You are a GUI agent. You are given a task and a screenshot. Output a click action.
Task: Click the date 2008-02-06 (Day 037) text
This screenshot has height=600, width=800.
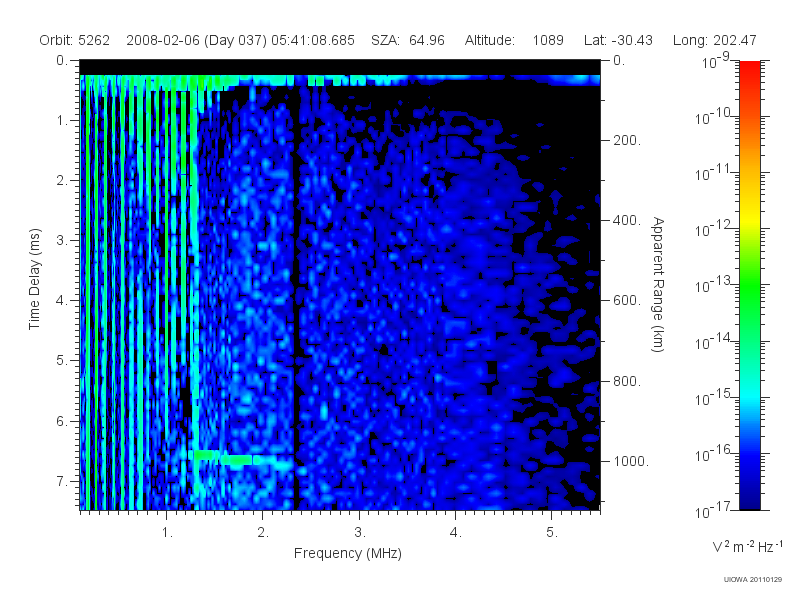tap(196, 40)
